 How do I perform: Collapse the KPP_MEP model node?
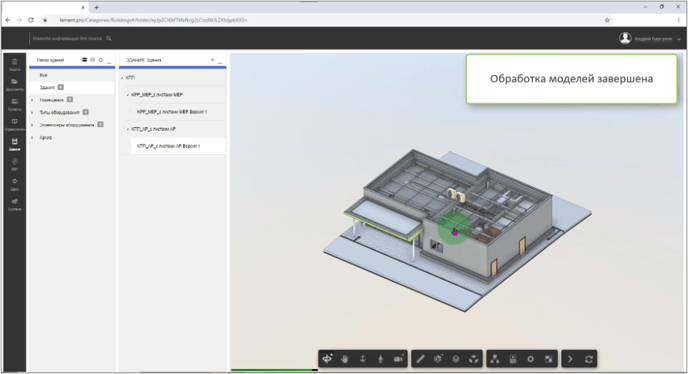(128, 95)
